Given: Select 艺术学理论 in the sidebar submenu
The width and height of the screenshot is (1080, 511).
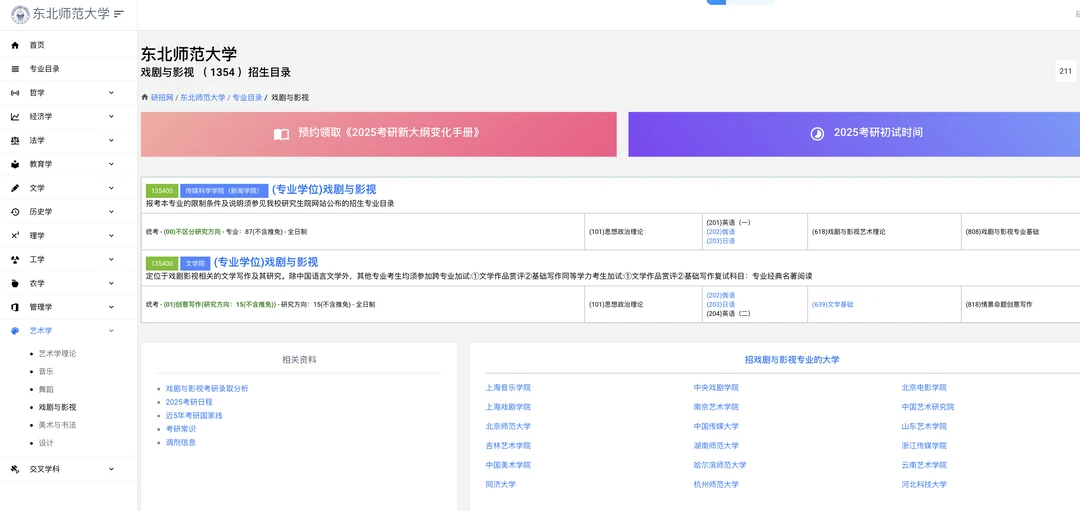Looking at the screenshot, I should point(58,353).
